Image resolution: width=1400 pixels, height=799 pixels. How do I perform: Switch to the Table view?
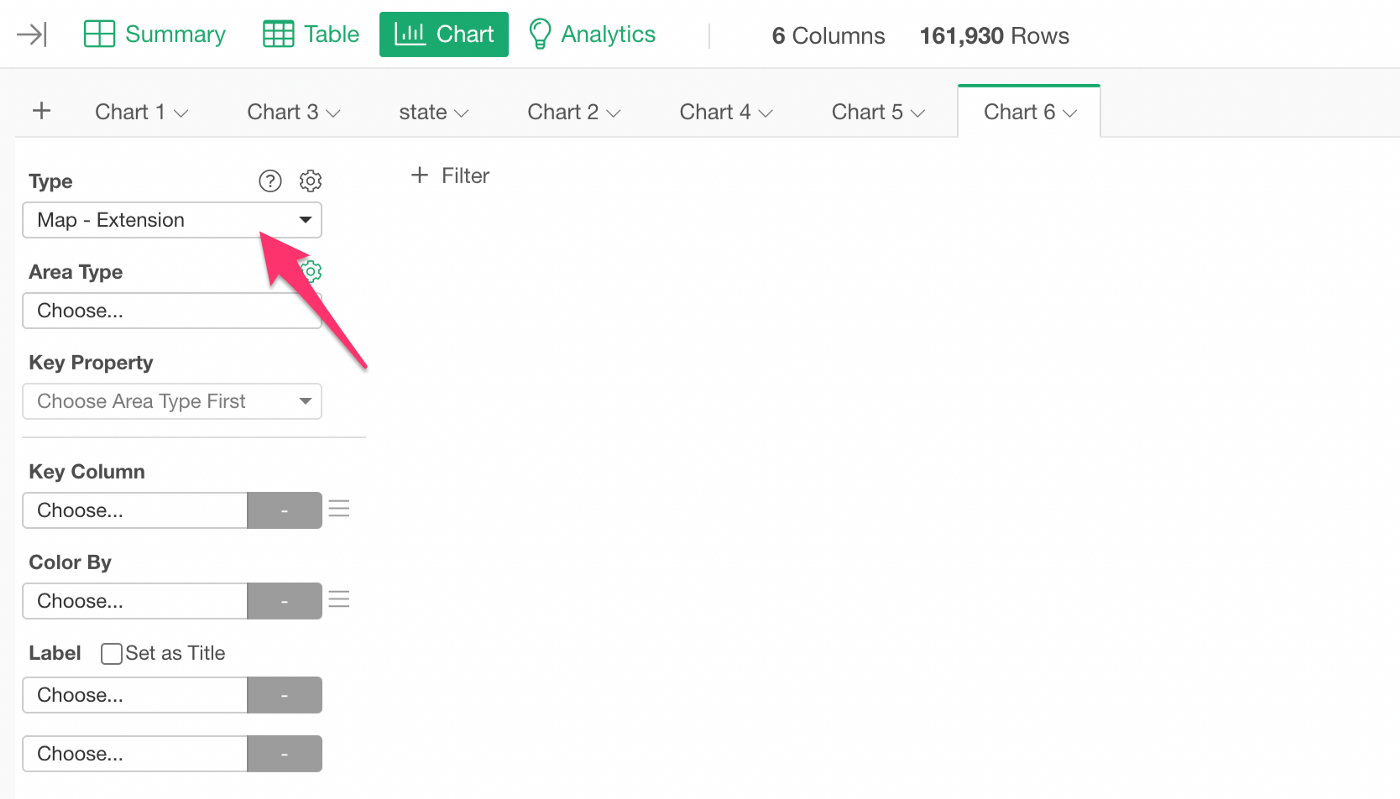point(311,34)
